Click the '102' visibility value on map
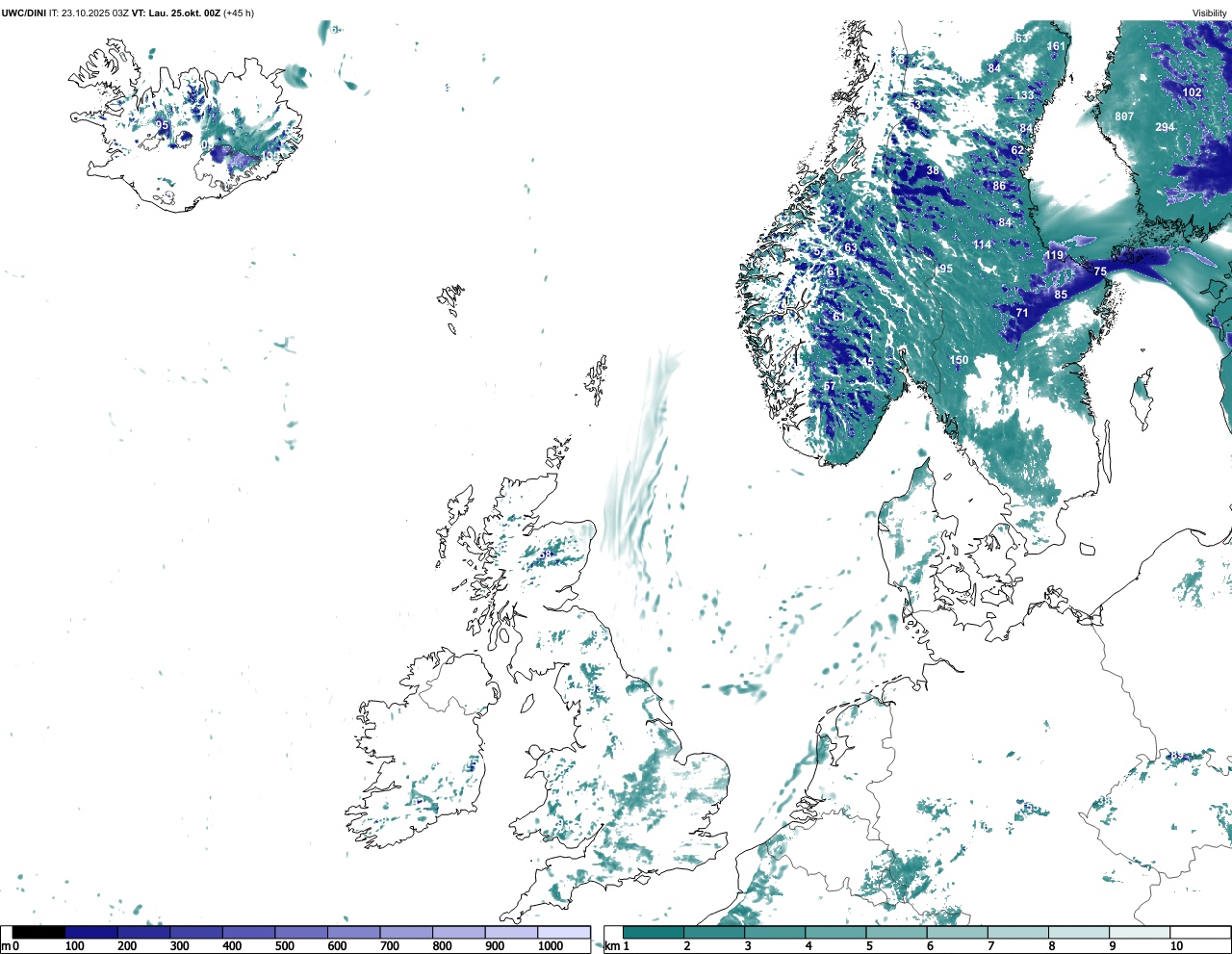Image resolution: width=1232 pixels, height=954 pixels. click(1192, 92)
